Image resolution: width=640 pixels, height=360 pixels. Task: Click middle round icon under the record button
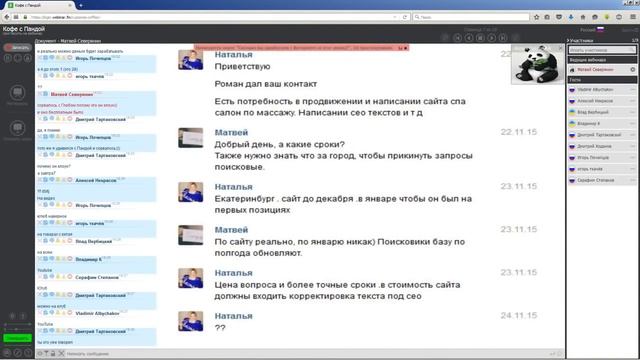pyautogui.click(x=17, y=58)
